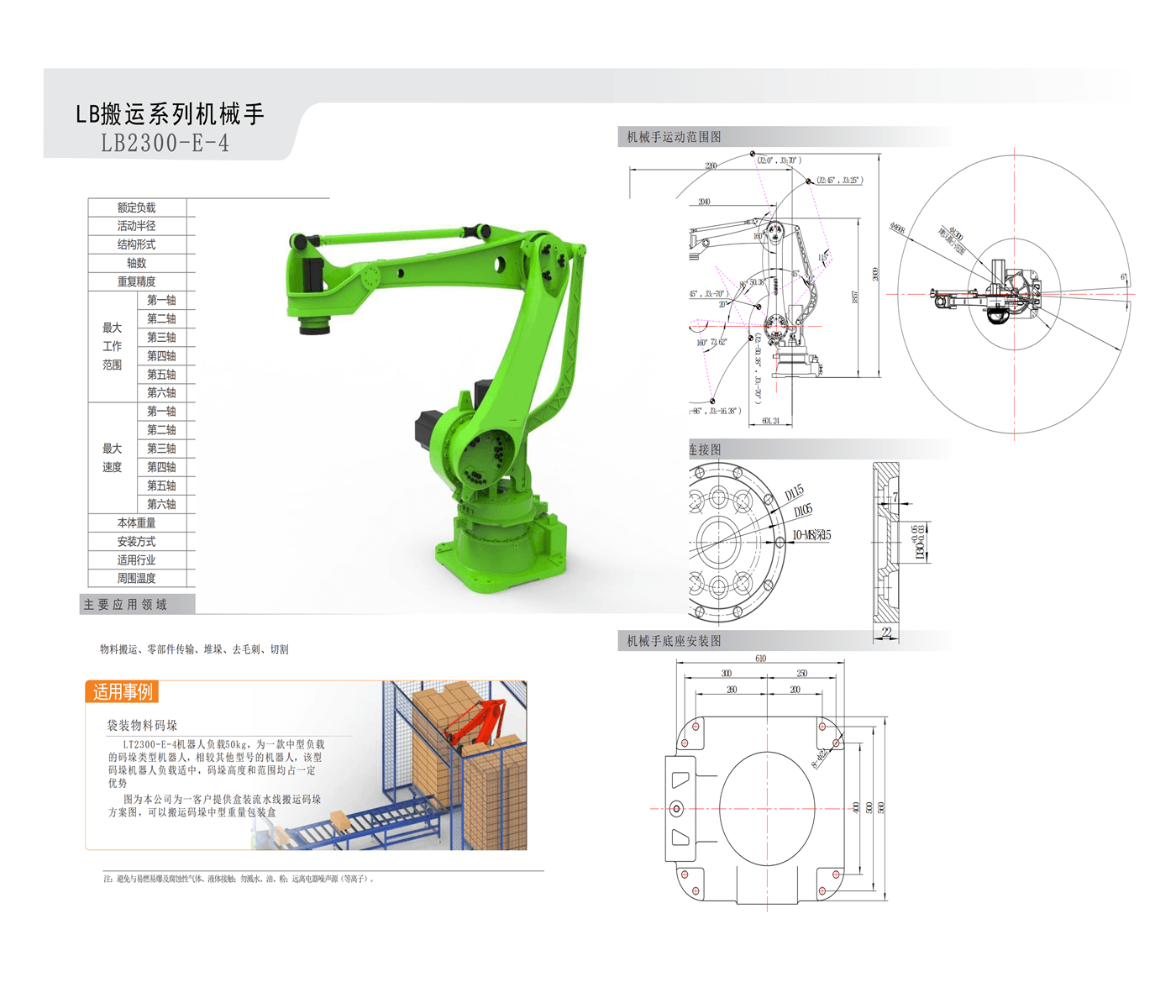
Task: Click the '200' dimension on base drawing
Action: coord(795,689)
